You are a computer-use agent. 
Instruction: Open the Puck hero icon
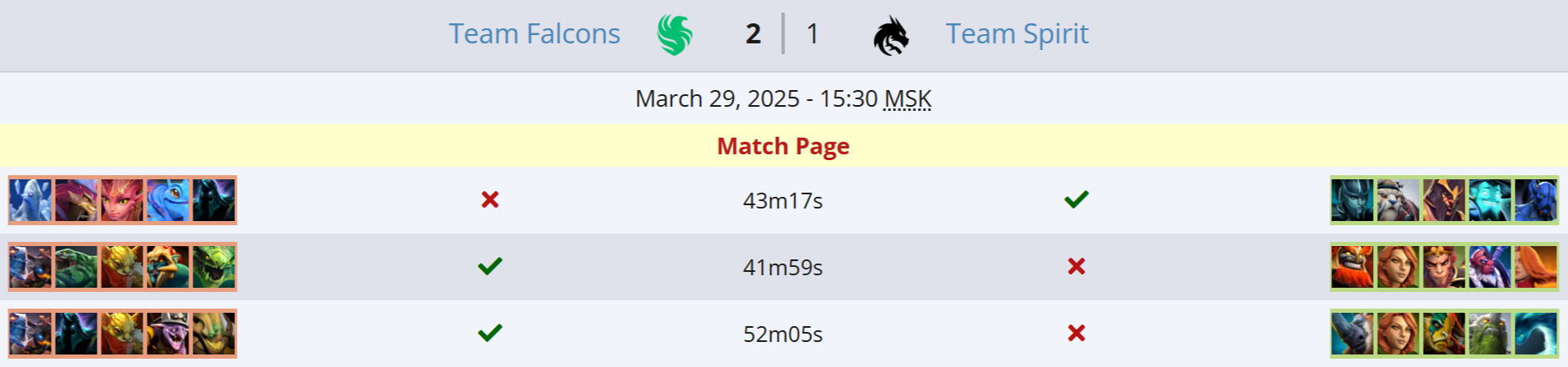[168, 200]
